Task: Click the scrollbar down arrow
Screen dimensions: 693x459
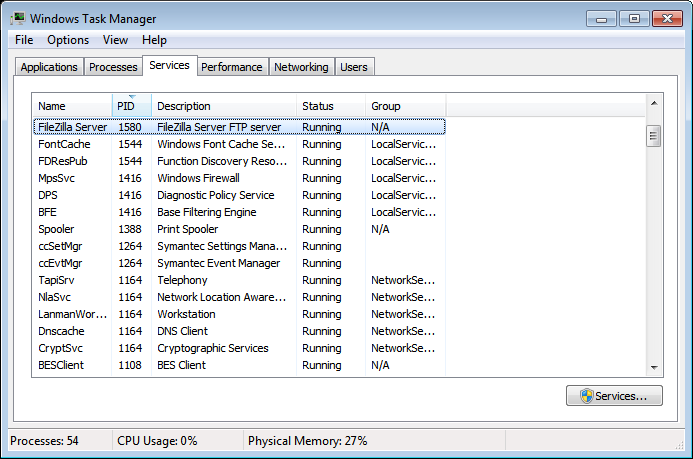Action: (654, 367)
